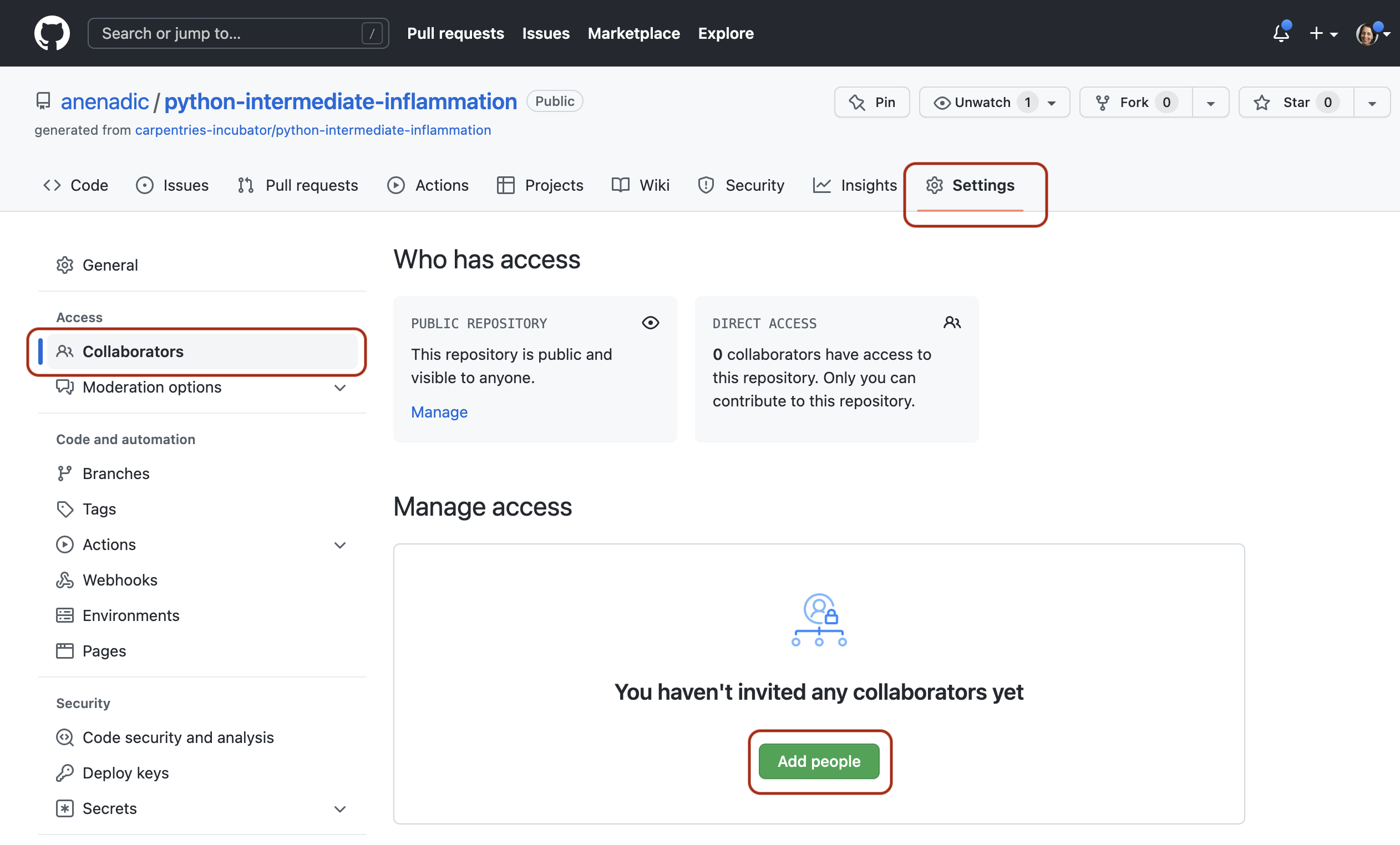Open the Branches settings
The image size is (1400, 845).
pos(115,473)
